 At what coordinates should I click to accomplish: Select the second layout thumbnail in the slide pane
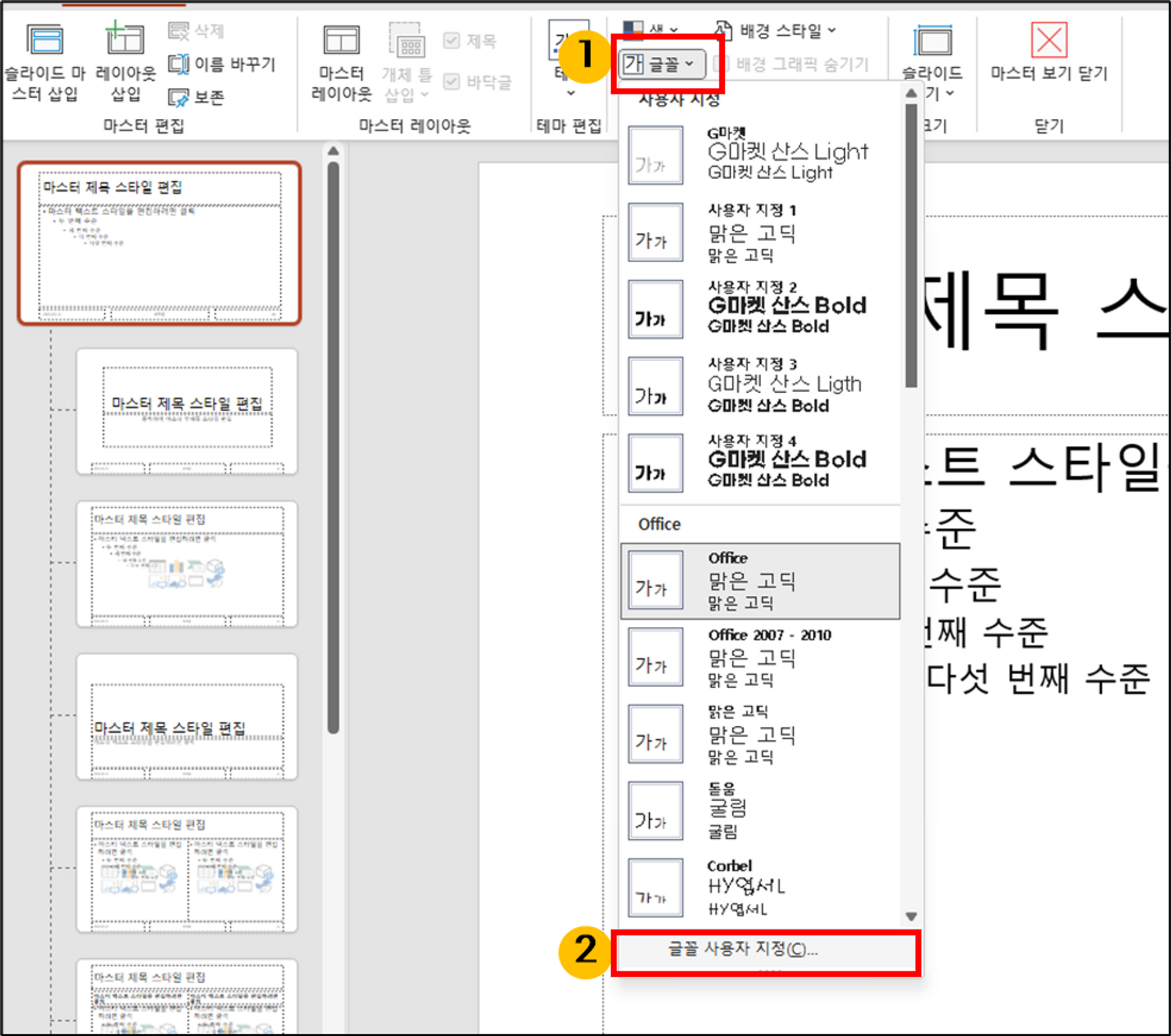tap(187, 564)
